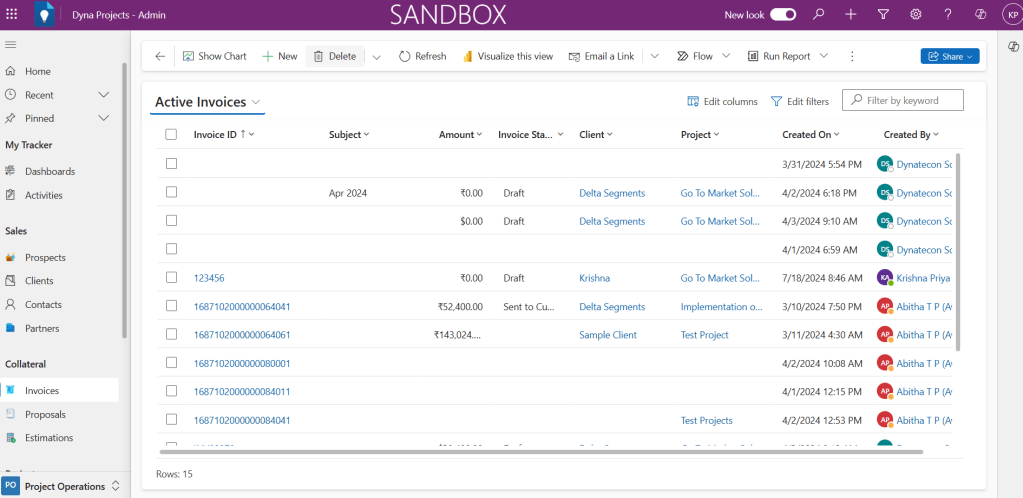Click the help question mark icon

pos(947,14)
